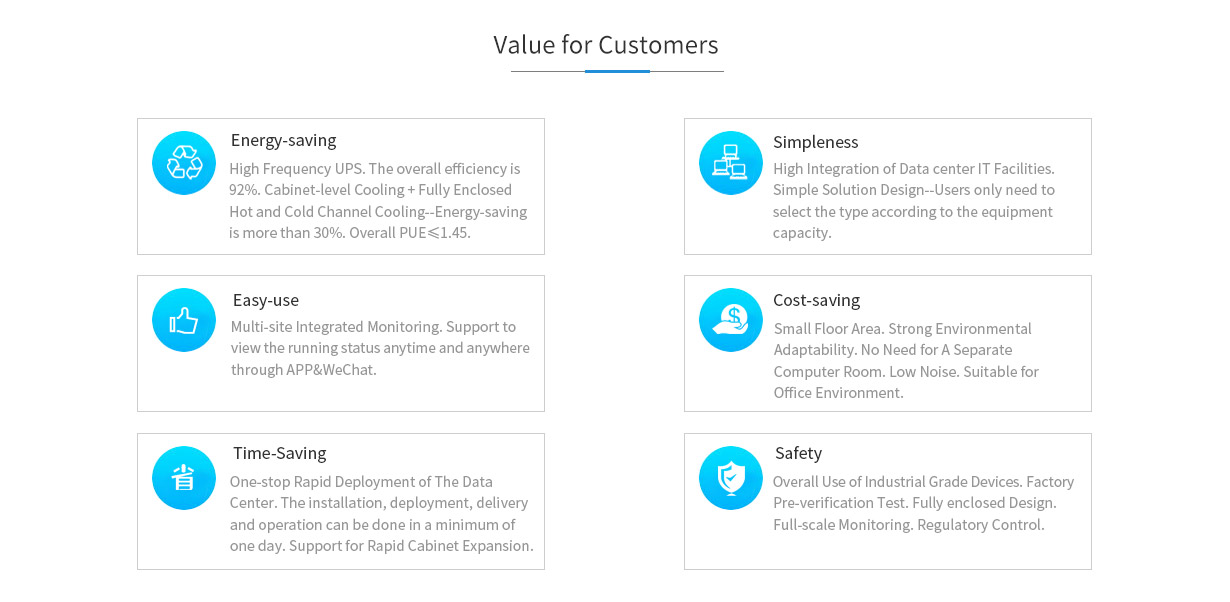1230x602 pixels.
Task: Select the Simpleness heading
Action: 815,142
